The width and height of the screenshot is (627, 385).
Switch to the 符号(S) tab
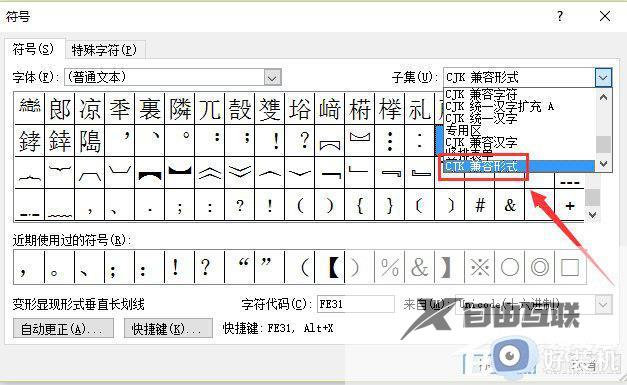pos(34,49)
